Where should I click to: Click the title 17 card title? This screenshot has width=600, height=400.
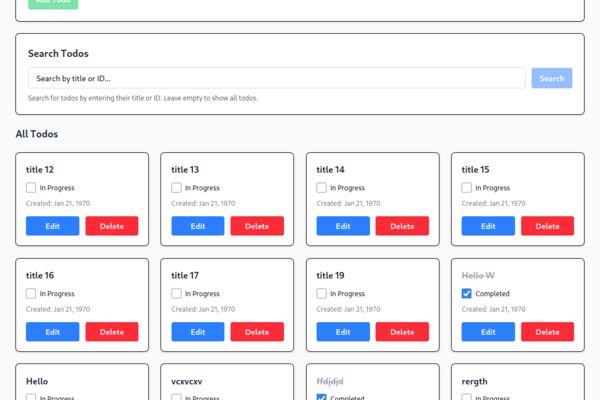coord(185,275)
